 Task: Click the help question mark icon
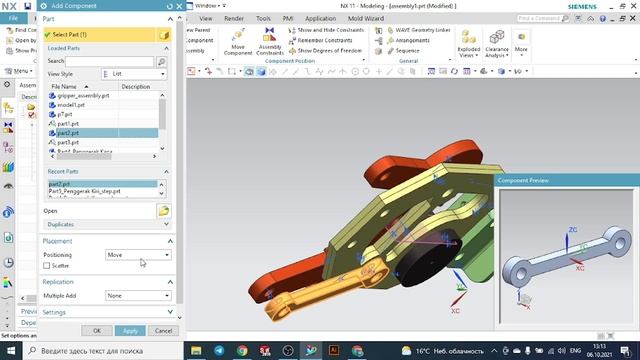tap(602, 19)
